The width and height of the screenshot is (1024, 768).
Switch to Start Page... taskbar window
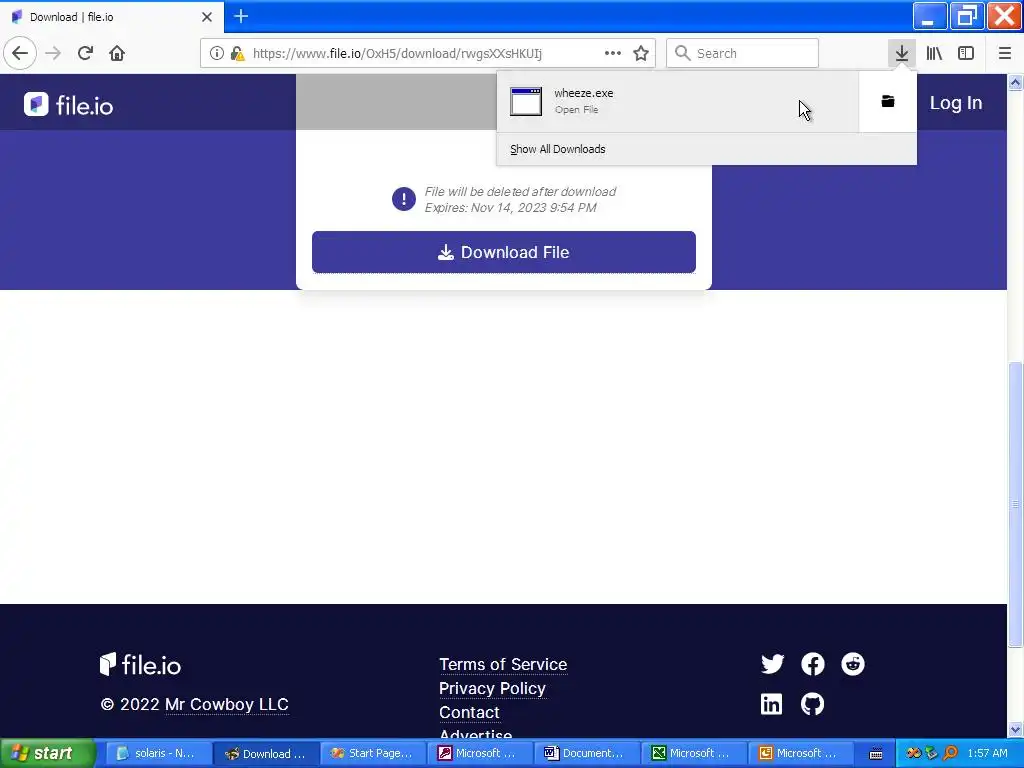(373, 753)
